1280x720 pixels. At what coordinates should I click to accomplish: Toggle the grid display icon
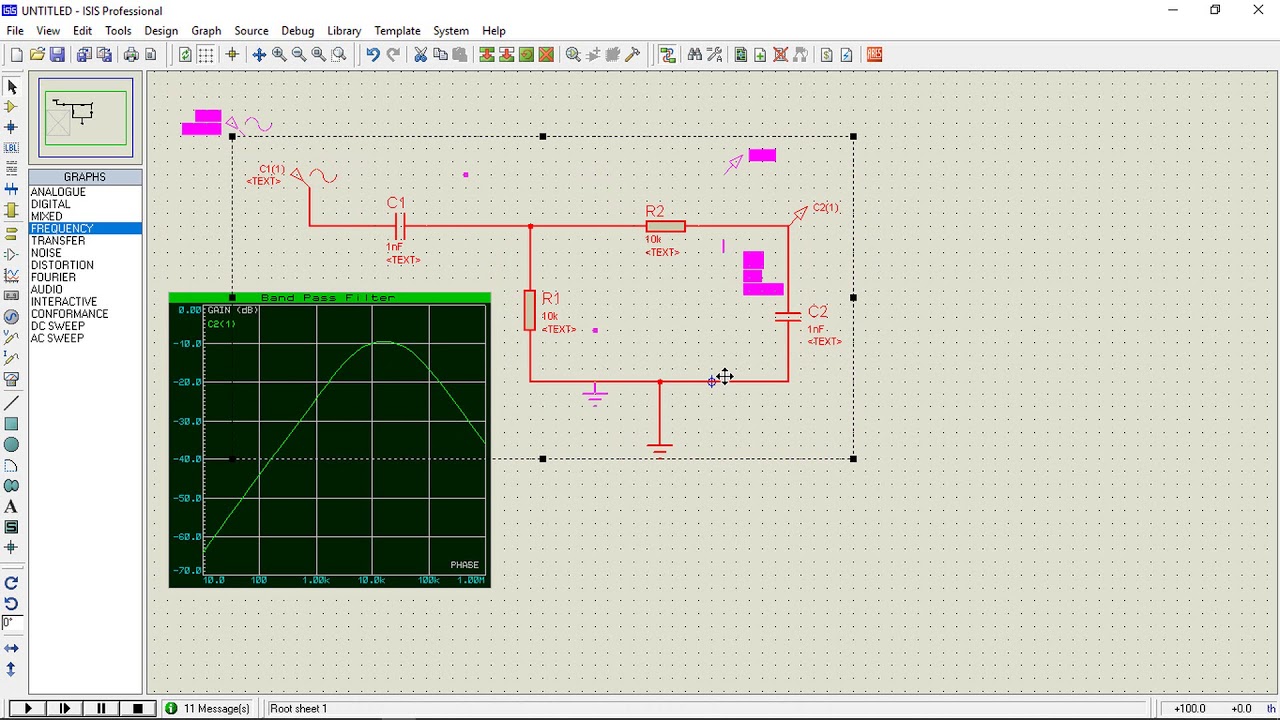tap(205, 55)
